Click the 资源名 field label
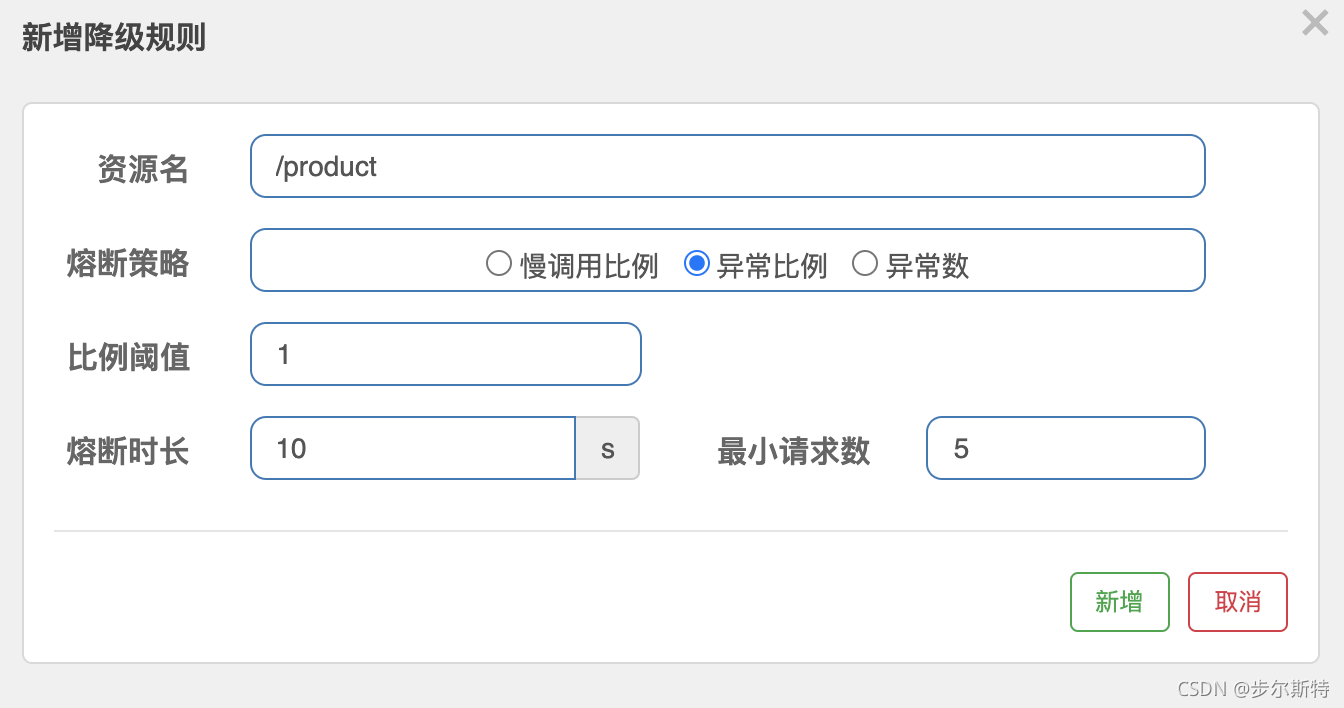 (x=143, y=169)
